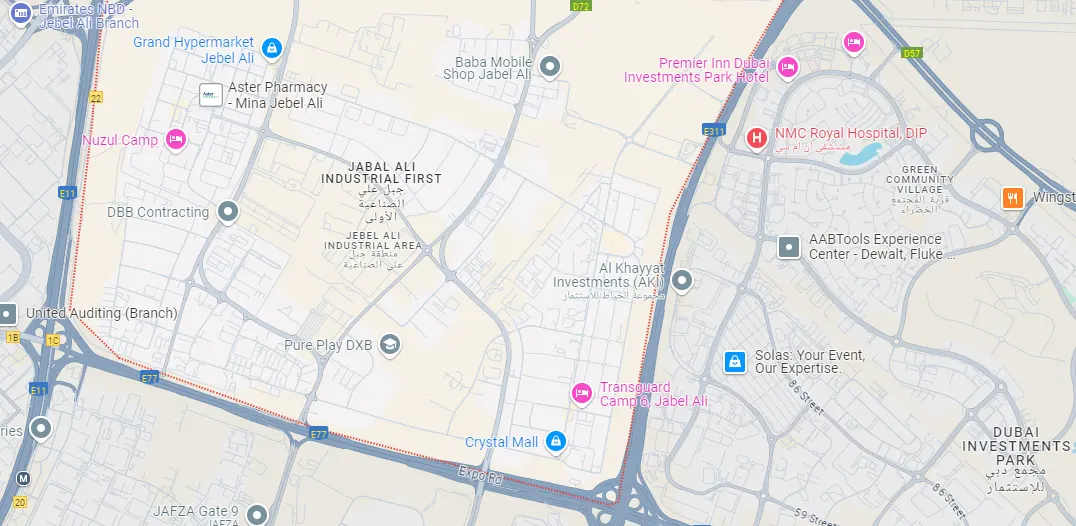
Task: Open the Transguard Camp 6 lodging pin
Action: coord(582,394)
